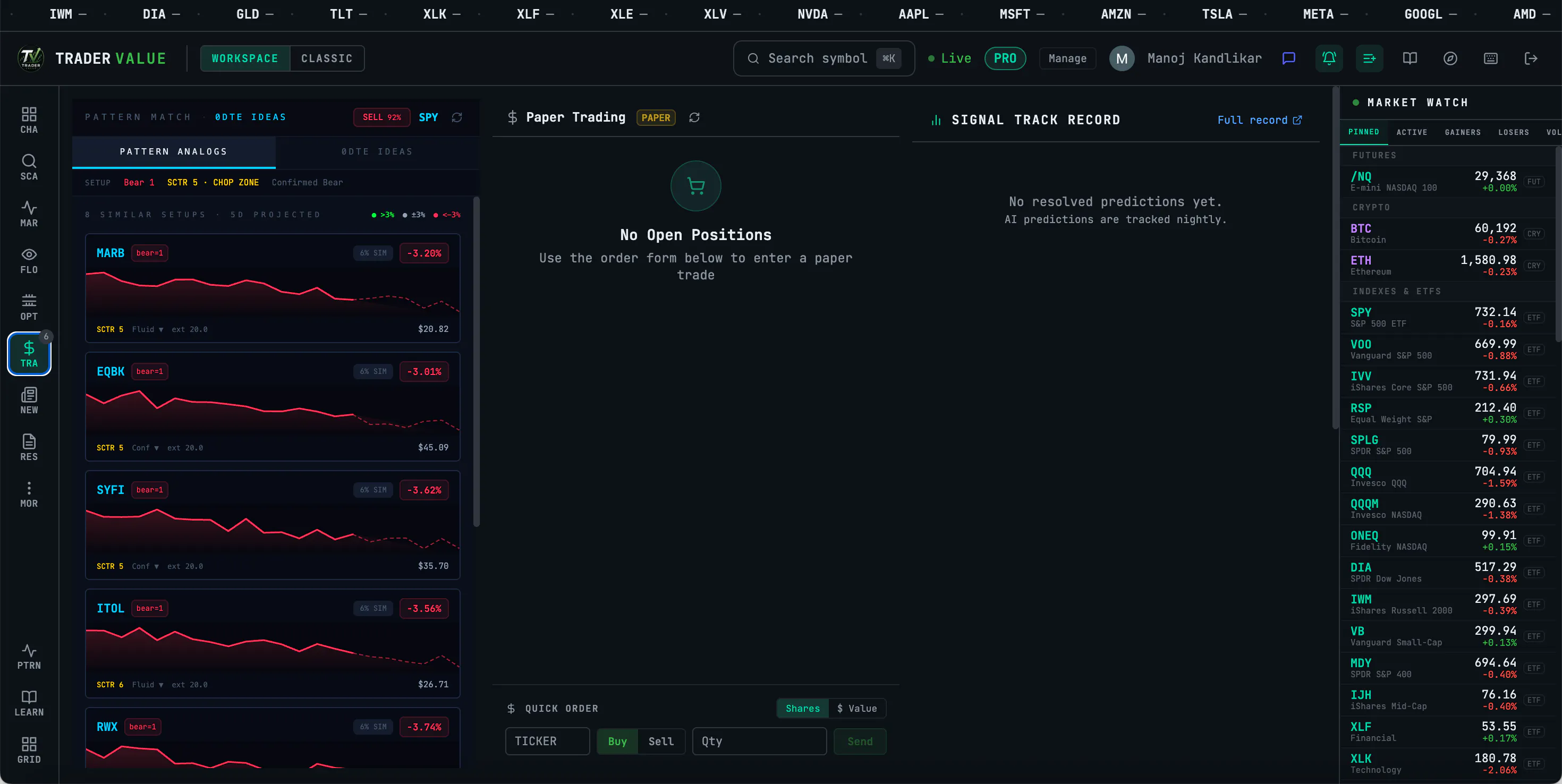The width and height of the screenshot is (1562, 784).
Task: Click the Manage button
Action: tap(1067, 58)
